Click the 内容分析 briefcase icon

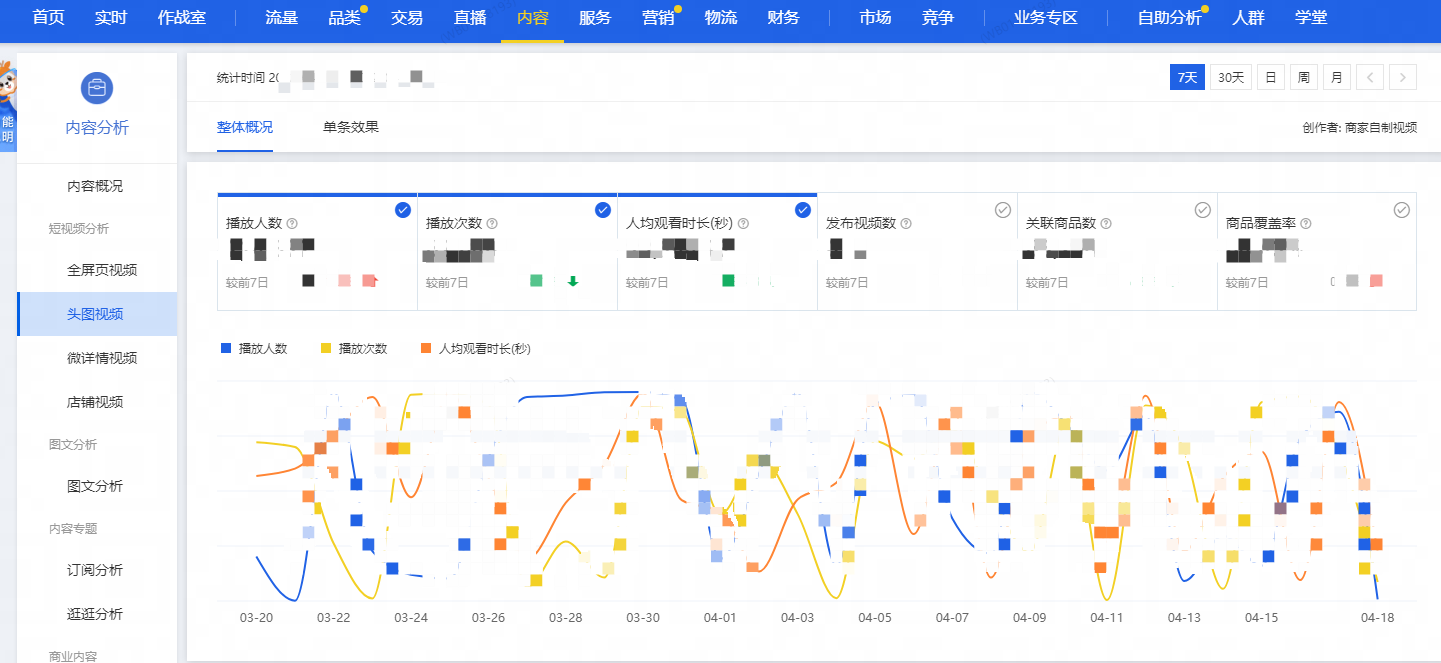click(x=97, y=88)
